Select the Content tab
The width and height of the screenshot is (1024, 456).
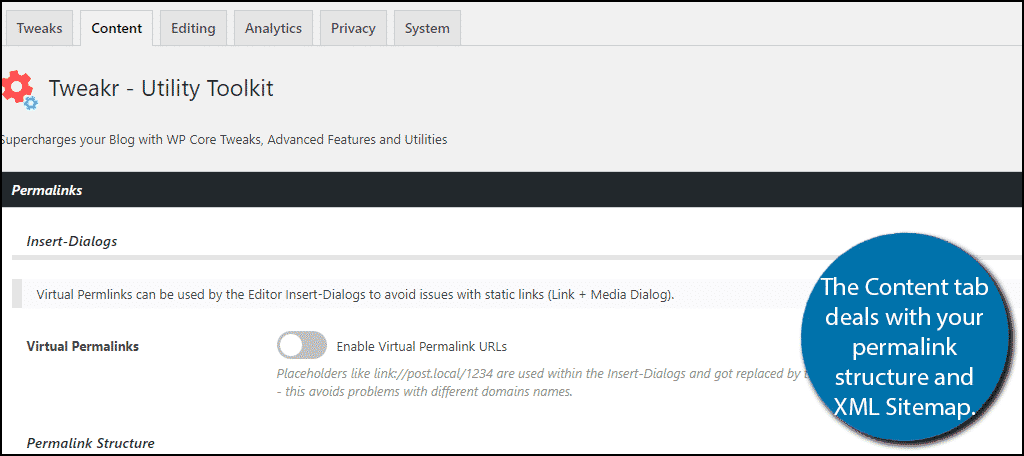[x=116, y=28]
